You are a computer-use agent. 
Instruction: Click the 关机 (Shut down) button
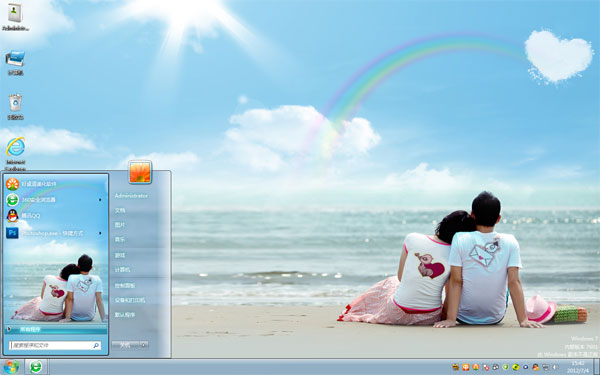pyautogui.click(x=126, y=345)
